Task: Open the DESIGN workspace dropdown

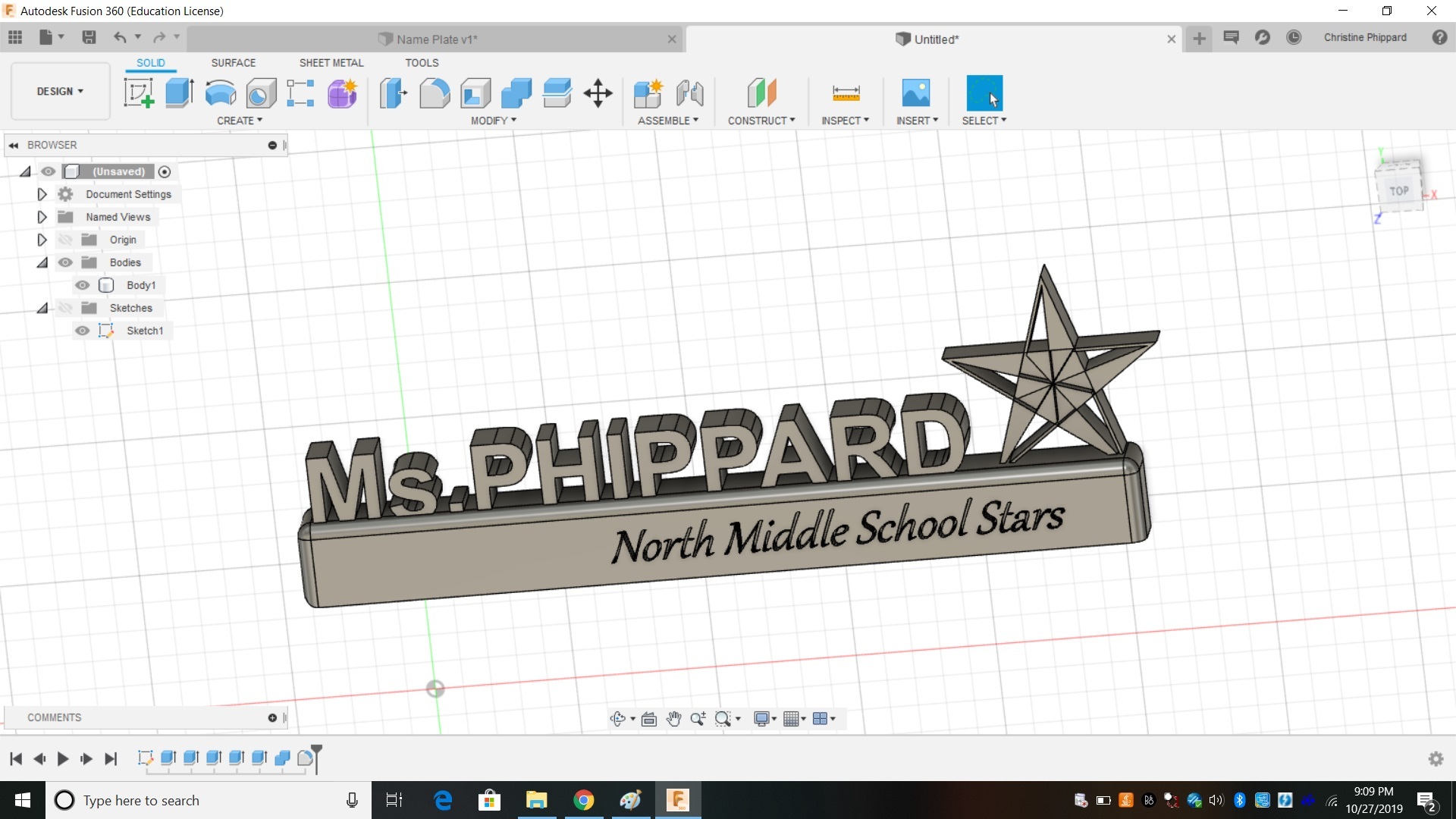Action: (x=60, y=91)
